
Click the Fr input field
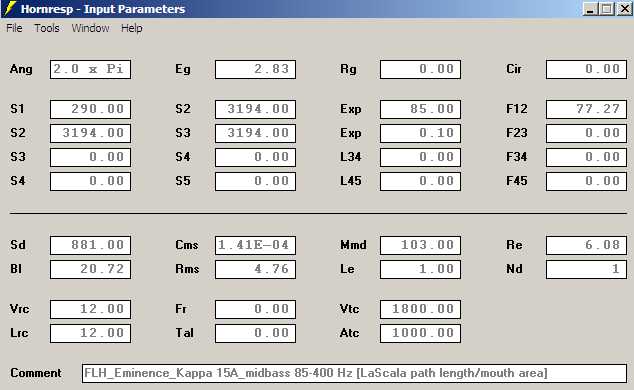tap(256, 310)
